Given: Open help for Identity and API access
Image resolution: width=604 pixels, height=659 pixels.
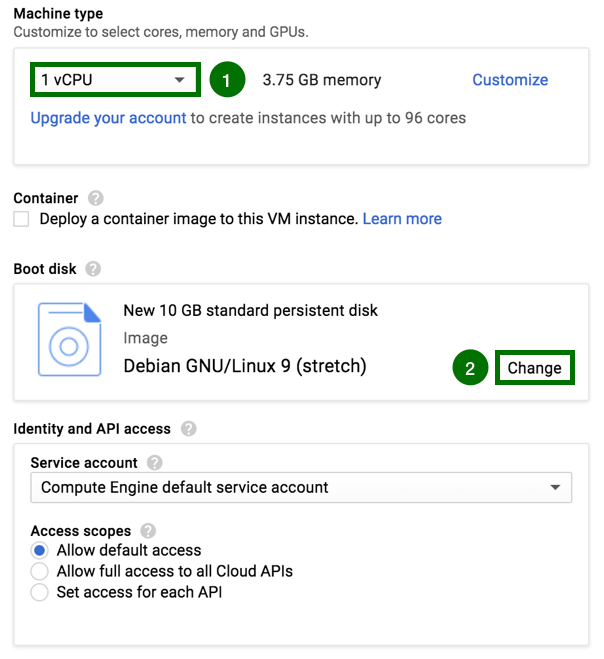Looking at the screenshot, I should [189, 429].
